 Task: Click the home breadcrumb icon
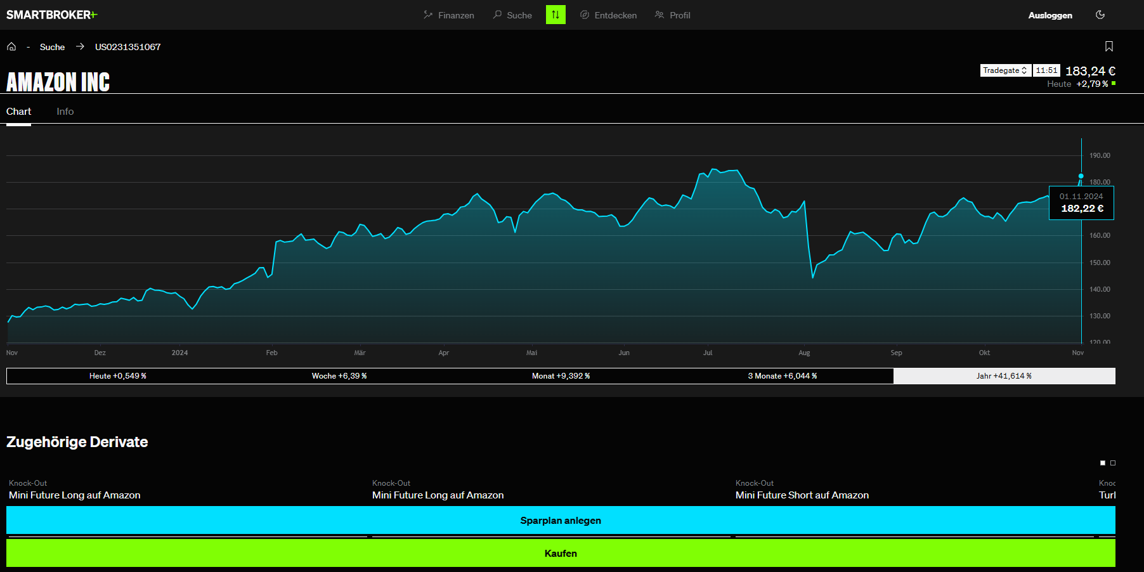point(11,47)
